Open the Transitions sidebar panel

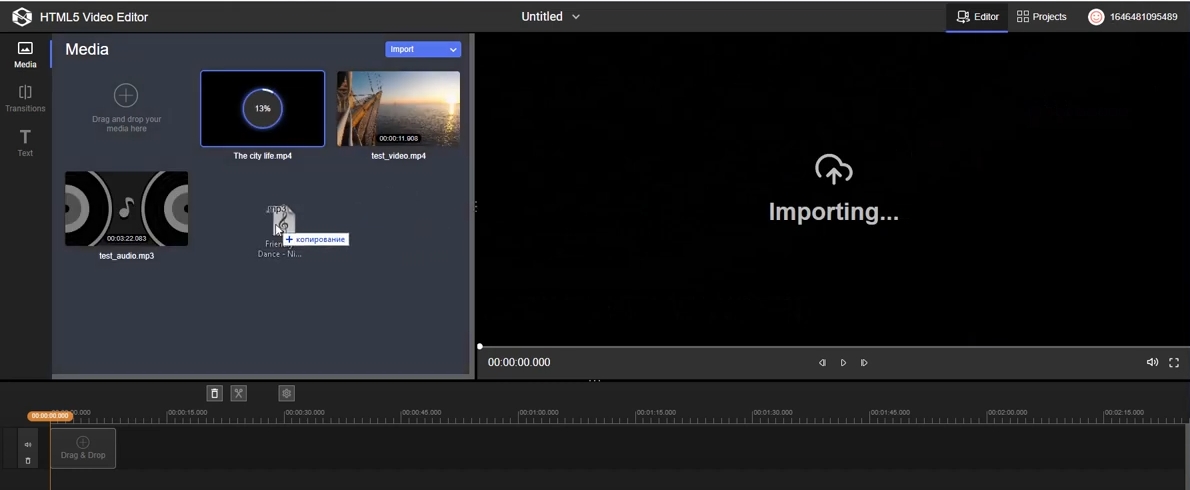click(x=25, y=99)
